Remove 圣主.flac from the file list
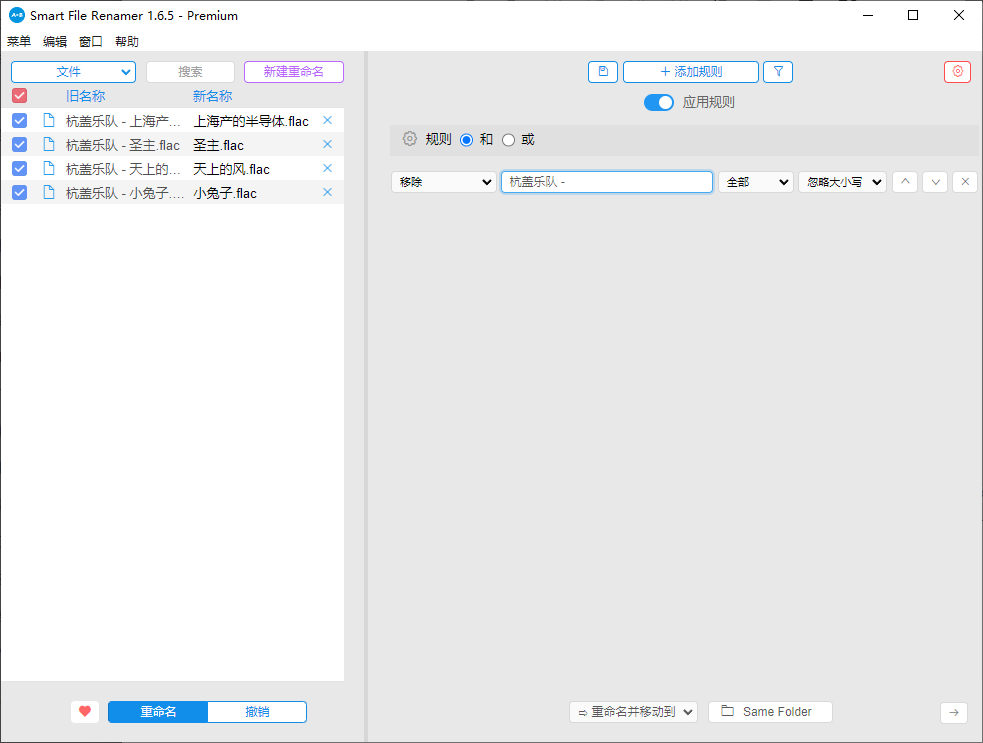The width and height of the screenshot is (983, 743). click(x=327, y=144)
